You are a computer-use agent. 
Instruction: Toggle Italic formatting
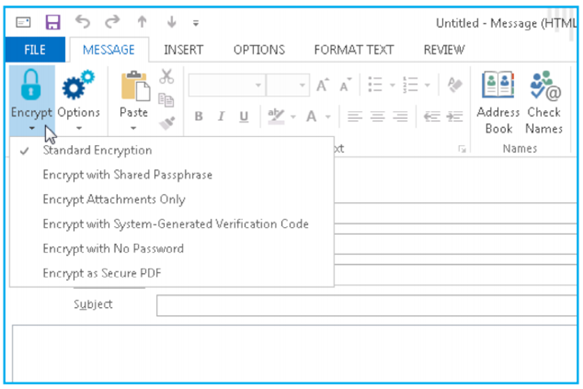(x=221, y=116)
